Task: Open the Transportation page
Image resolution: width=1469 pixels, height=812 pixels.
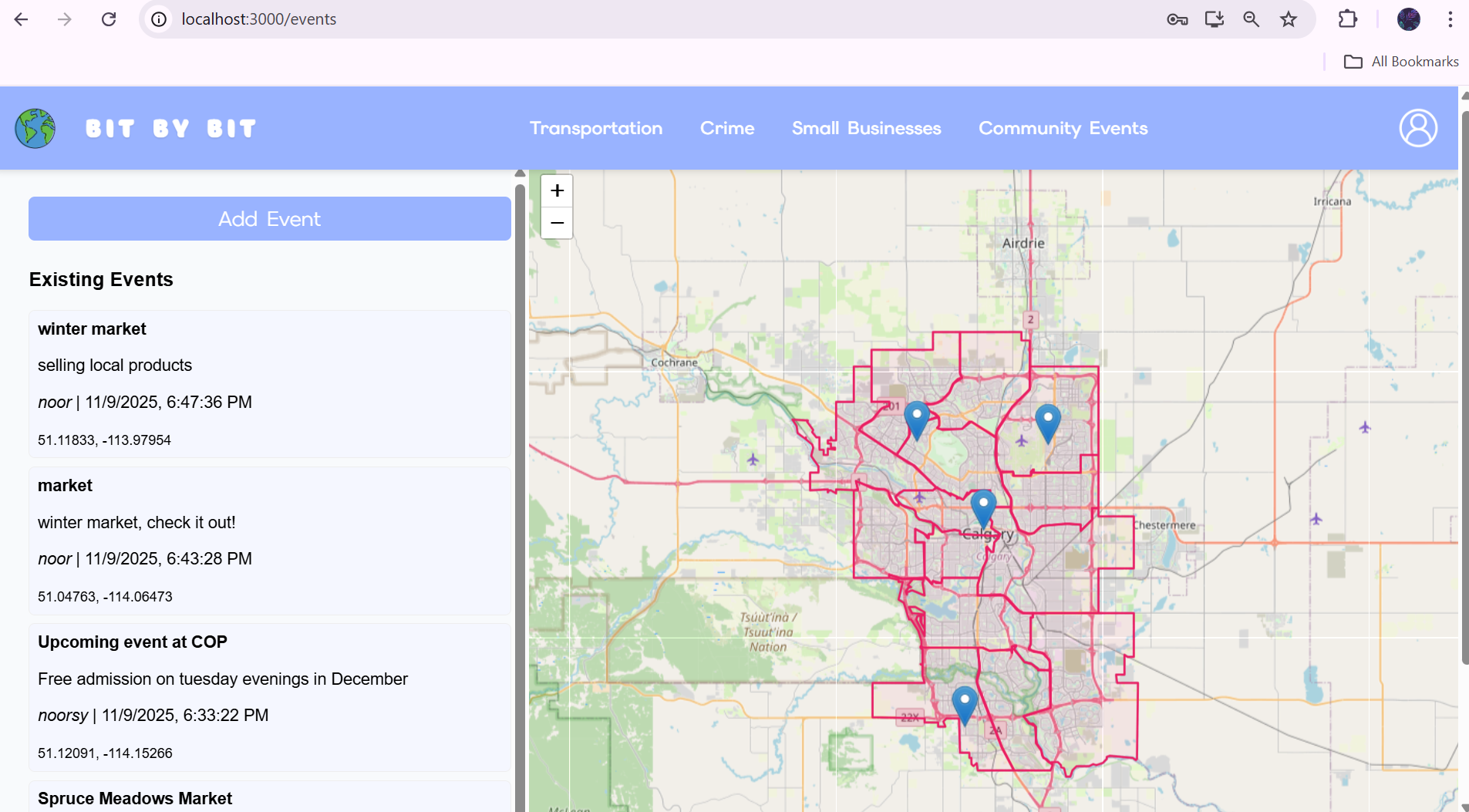Action: pyautogui.click(x=596, y=128)
